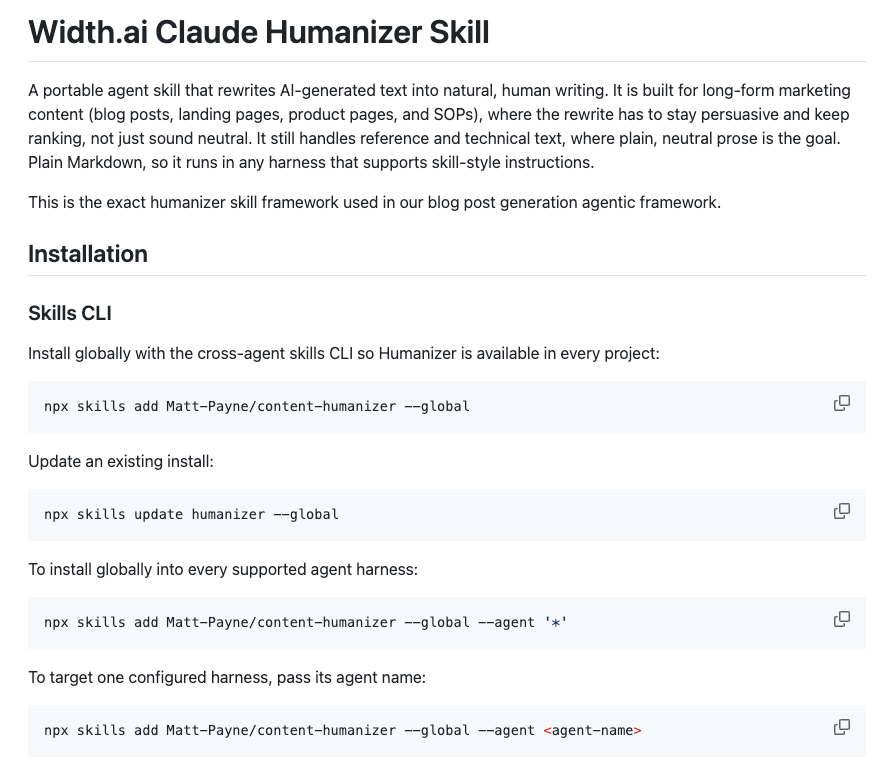
Task: Click the '*' wildcard string in the code block
Action: pyautogui.click(x=555, y=622)
